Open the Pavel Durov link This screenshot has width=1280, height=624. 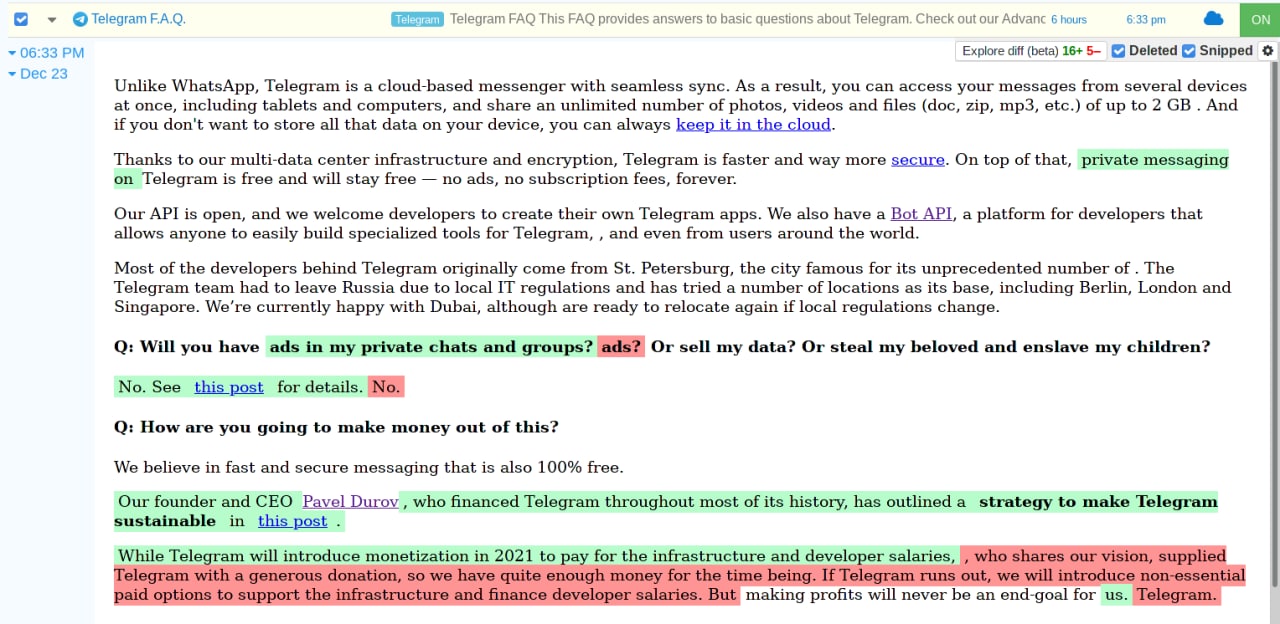click(x=350, y=502)
